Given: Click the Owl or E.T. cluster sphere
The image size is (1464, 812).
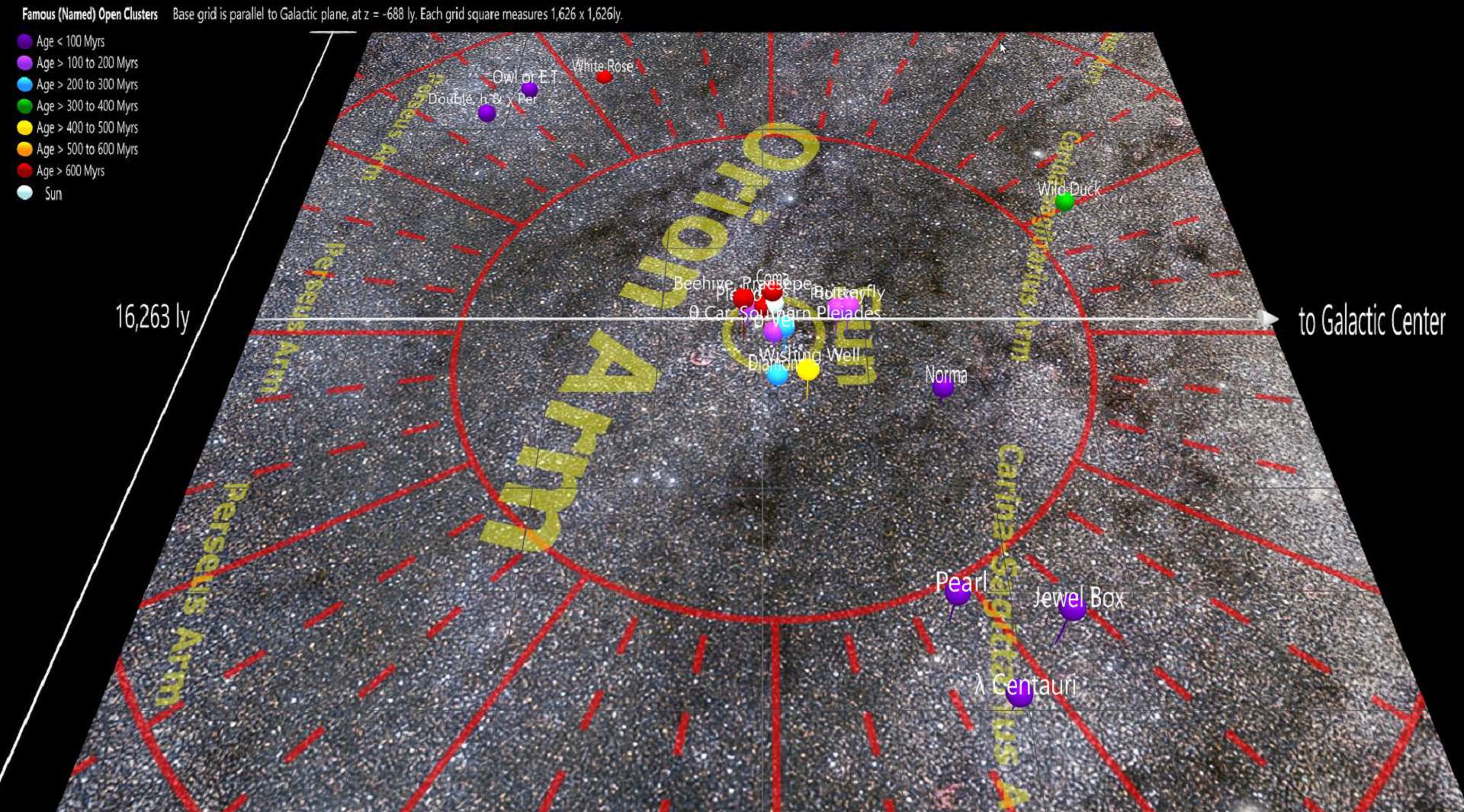Looking at the screenshot, I should (529, 90).
